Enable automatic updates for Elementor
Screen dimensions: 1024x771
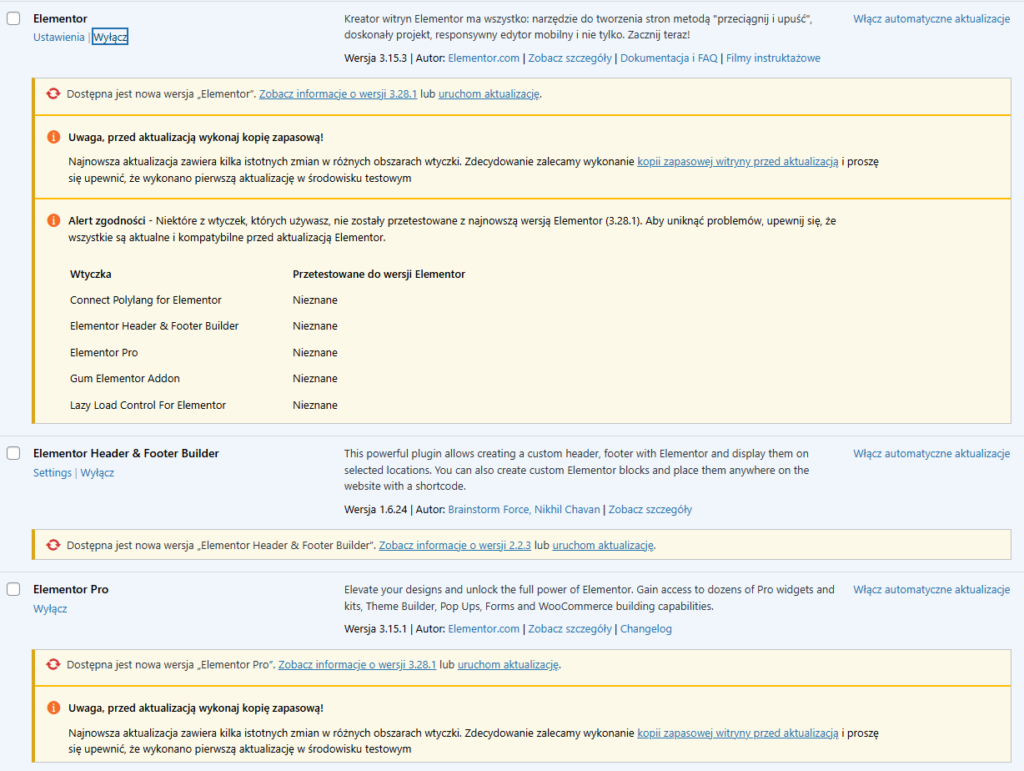931,17
